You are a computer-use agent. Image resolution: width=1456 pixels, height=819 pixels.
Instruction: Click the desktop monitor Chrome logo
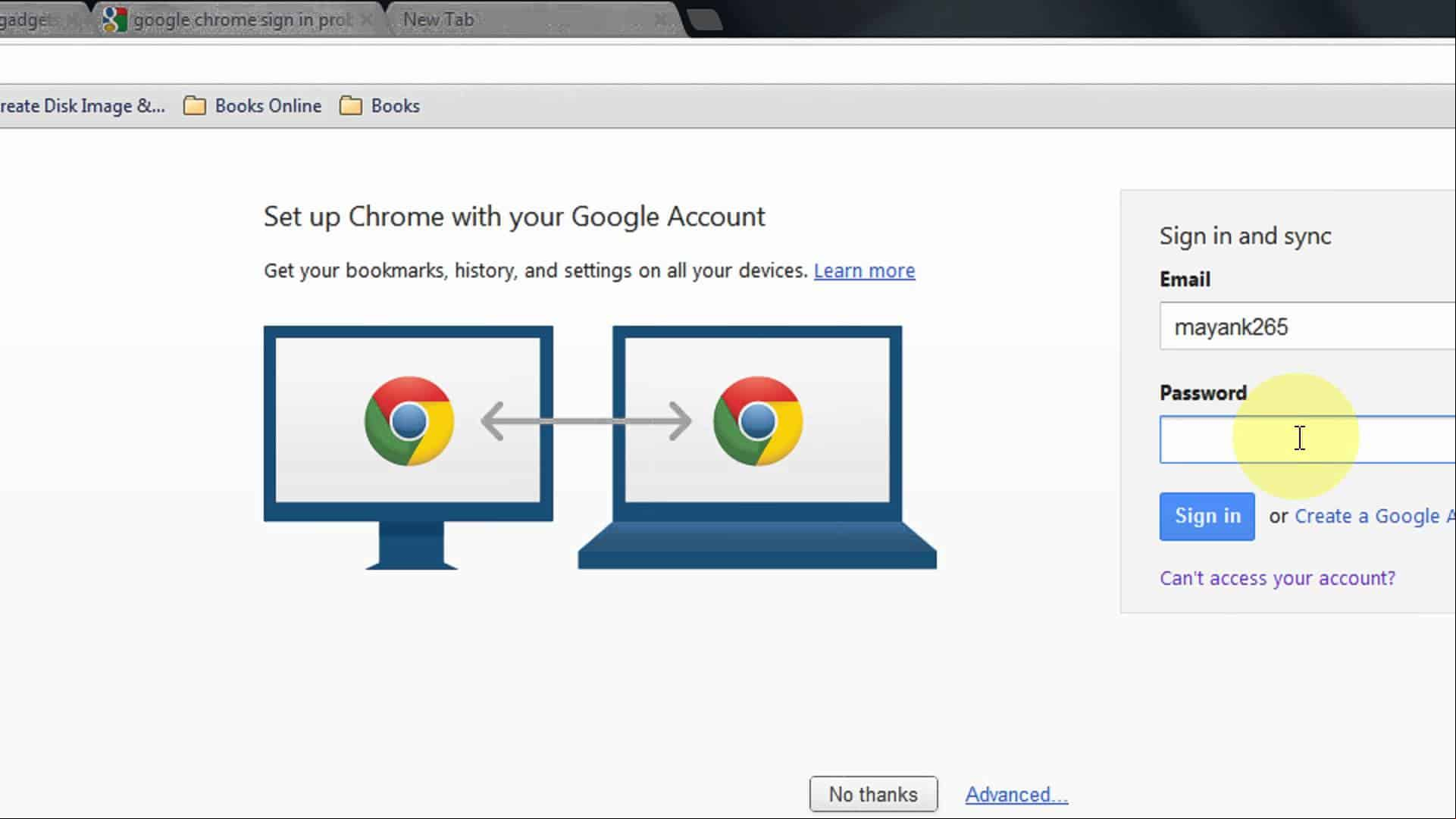pos(409,421)
